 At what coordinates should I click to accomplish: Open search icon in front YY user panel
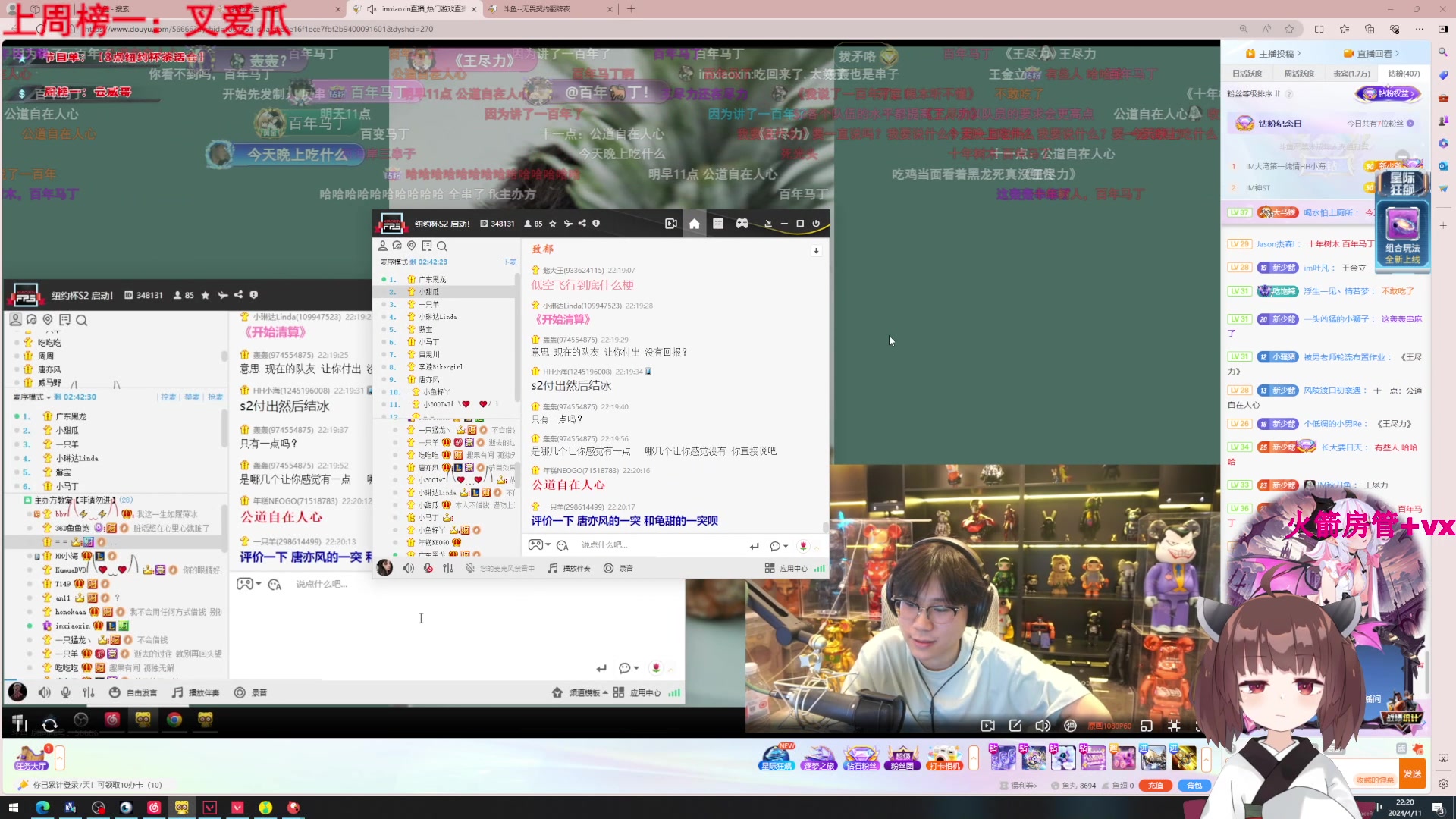coord(441,246)
